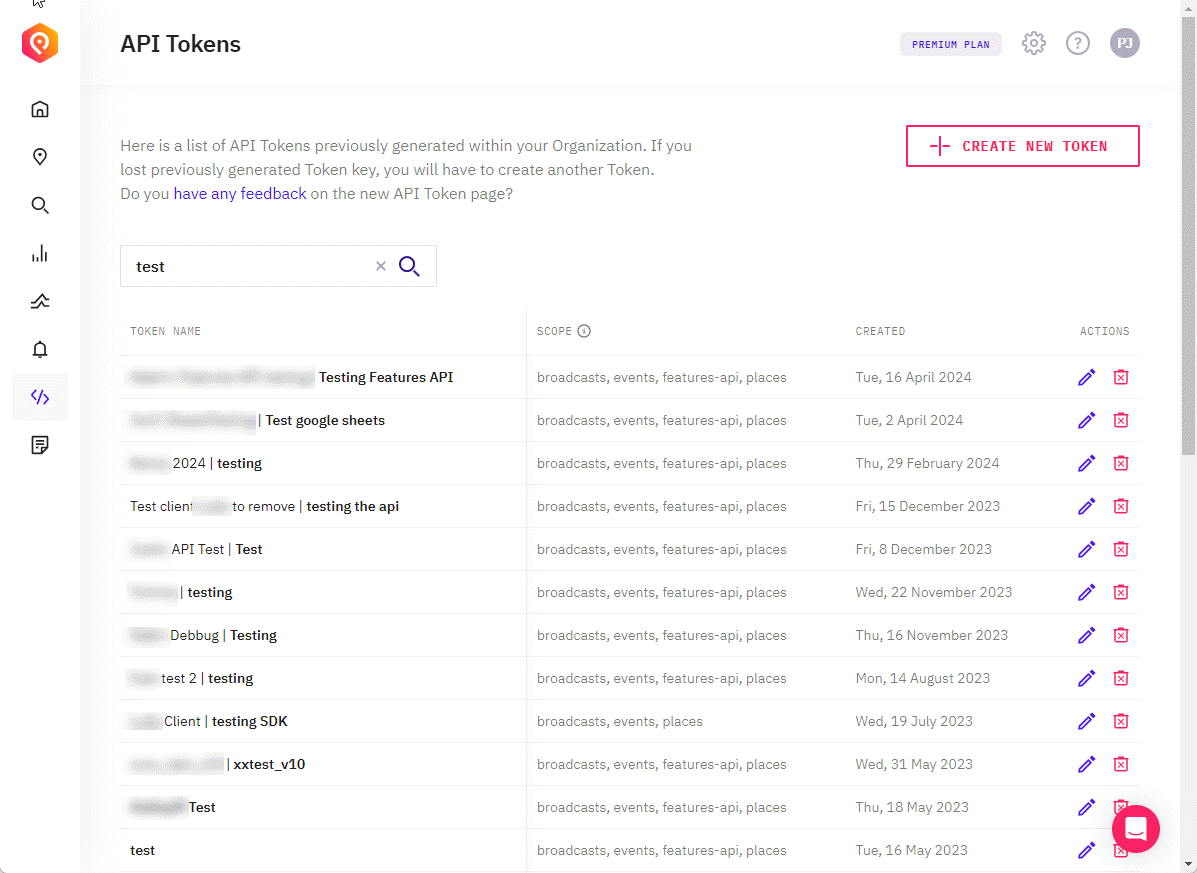Open the Home icon in sidebar
This screenshot has height=873, width=1197.
[x=40, y=109]
